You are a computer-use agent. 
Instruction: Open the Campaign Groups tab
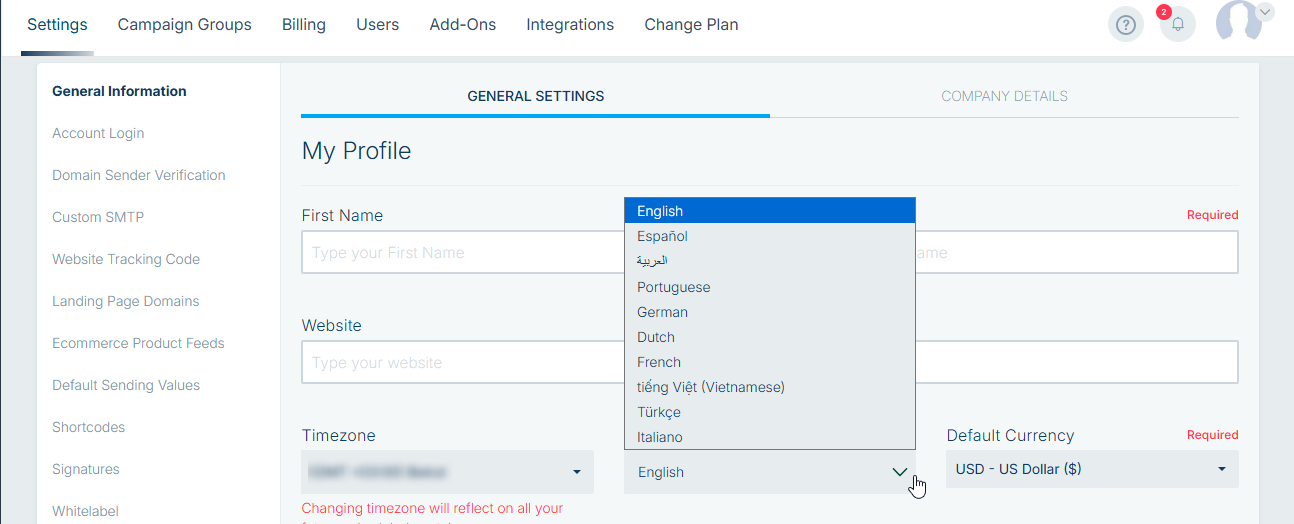(184, 25)
